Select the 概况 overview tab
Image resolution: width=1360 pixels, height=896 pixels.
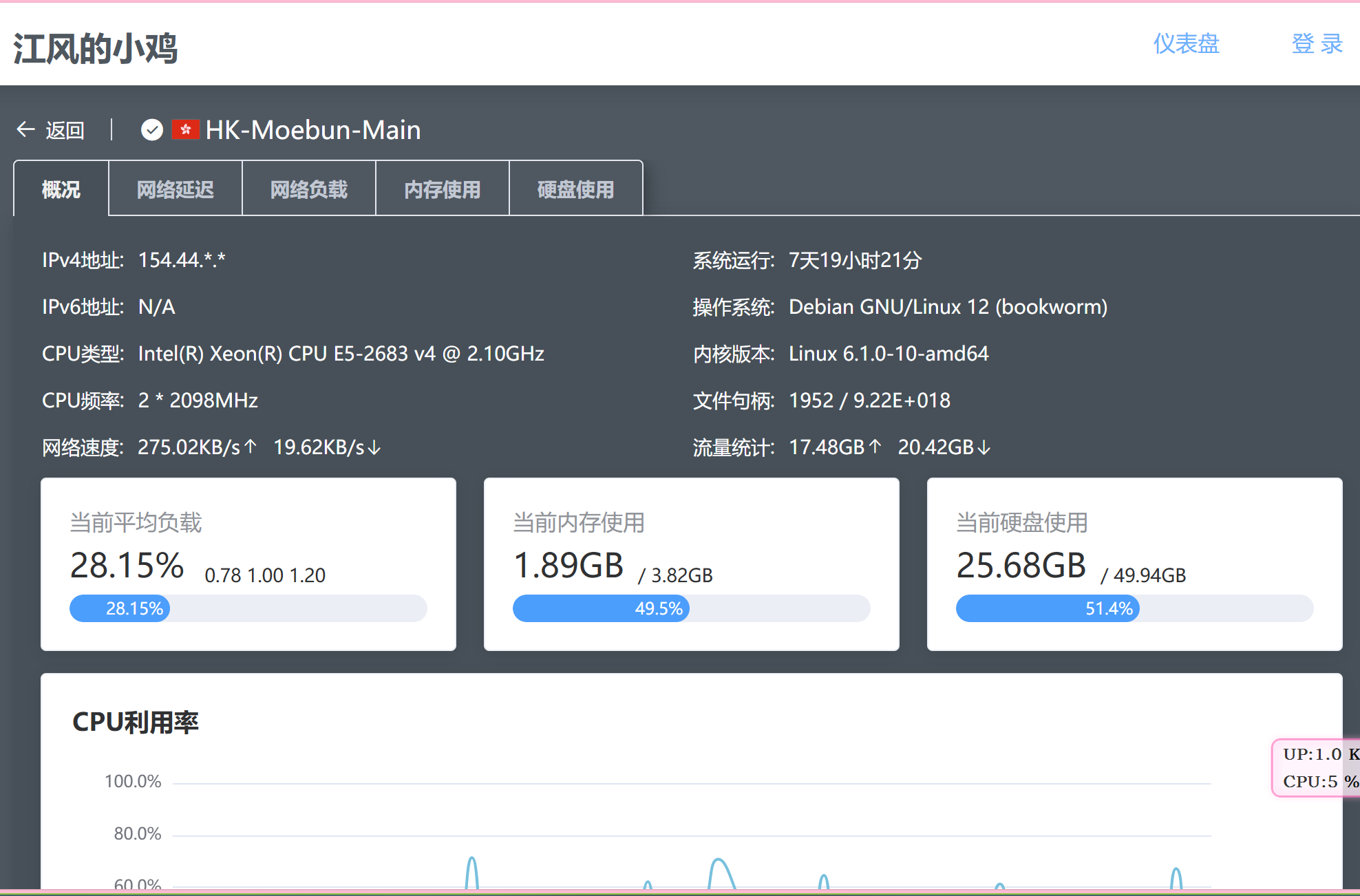click(61, 189)
